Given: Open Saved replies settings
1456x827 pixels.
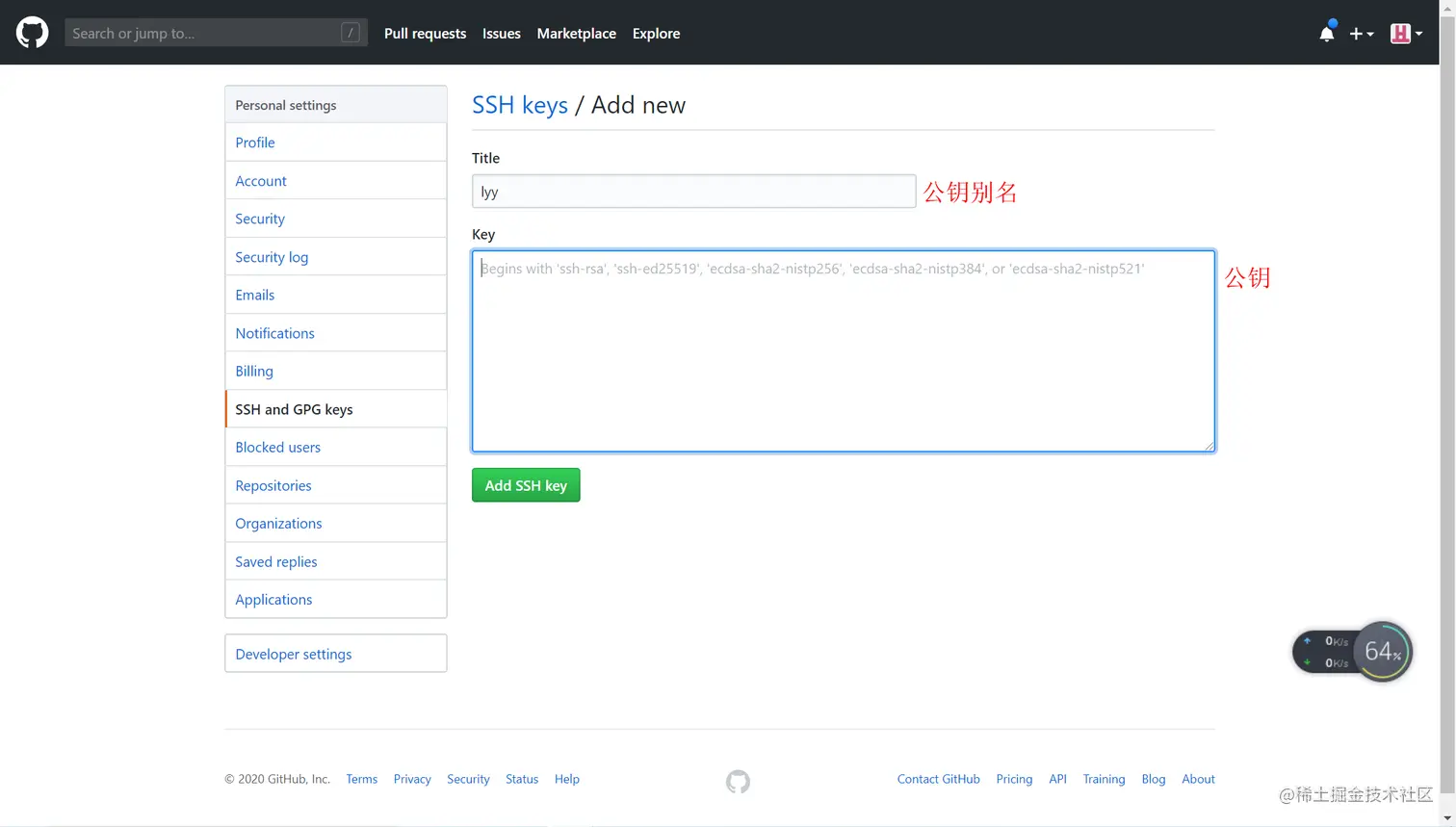Looking at the screenshot, I should click(x=335, y=561).
